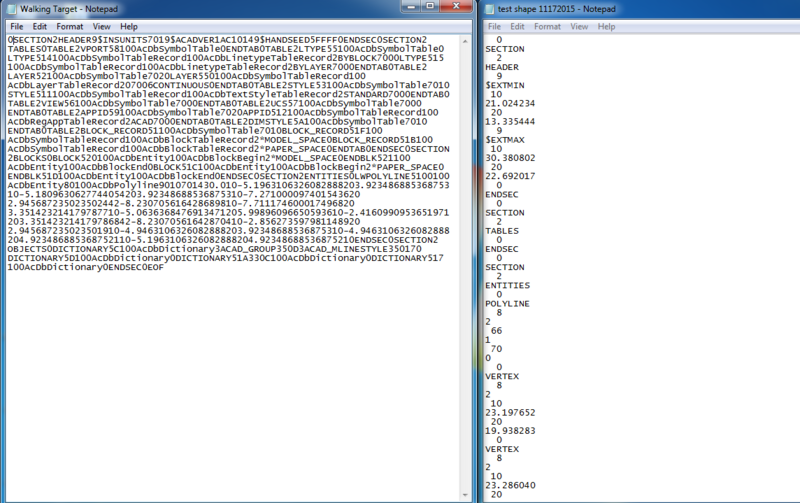Image resolution: width=800 pixels, height=503 pixels.
Task: Click the $EXTMAX line in test shape
Action: tap(505, 140)
